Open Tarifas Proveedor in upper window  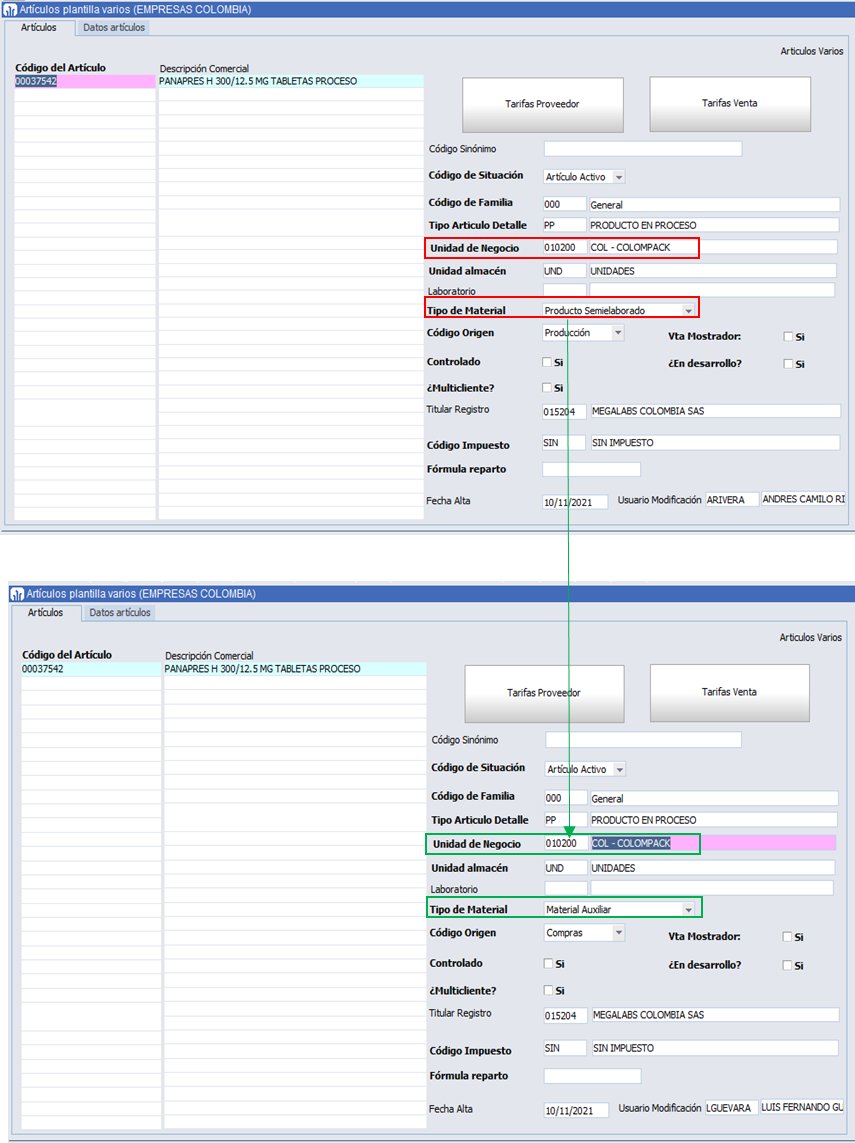542,104
